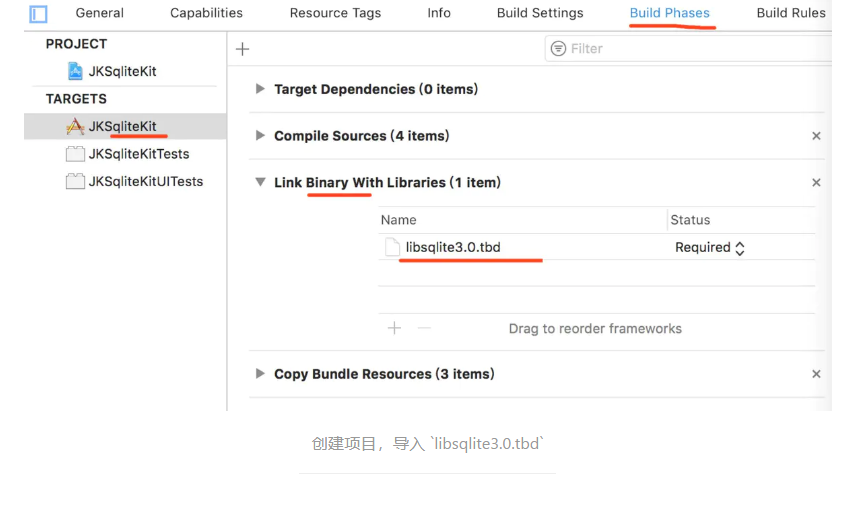The width and height of the screenshot is (865, 510).
Task: Expand Target Dependencies section
Action: pos(260,89)
